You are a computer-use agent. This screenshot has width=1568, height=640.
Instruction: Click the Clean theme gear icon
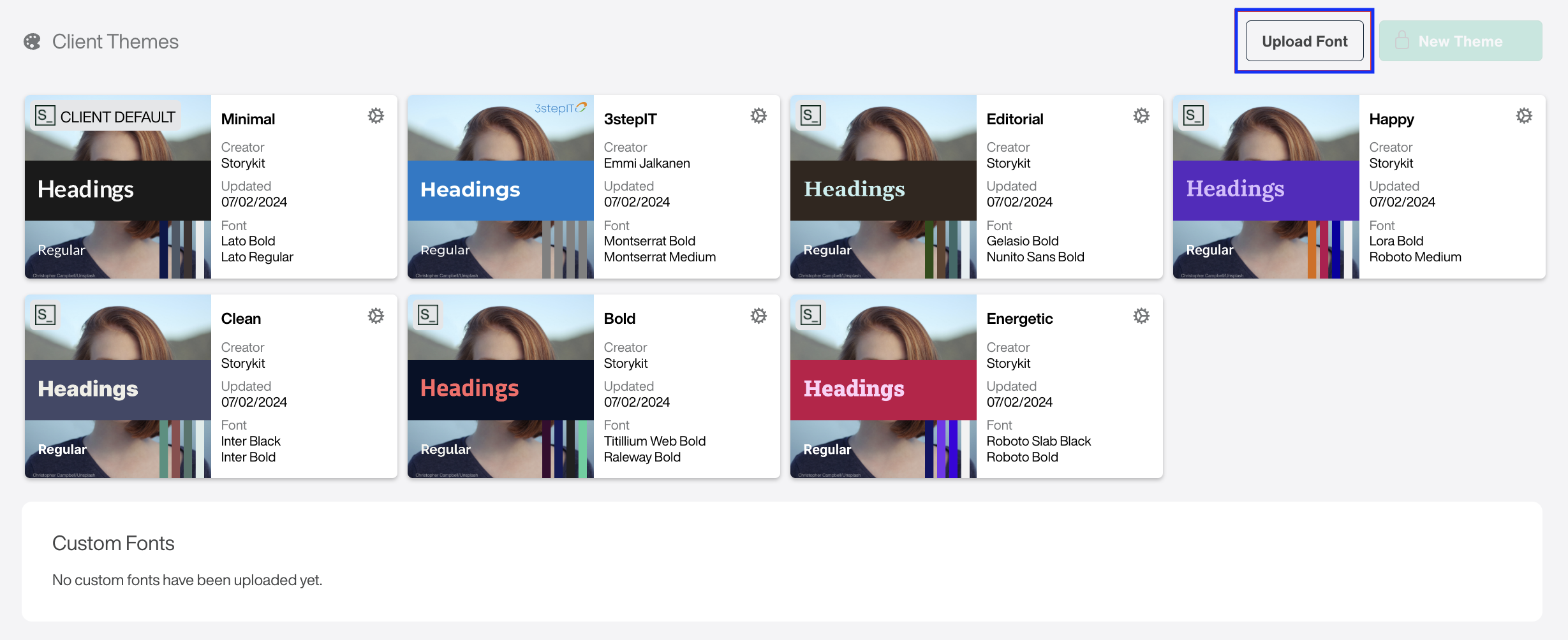point(376,316)
